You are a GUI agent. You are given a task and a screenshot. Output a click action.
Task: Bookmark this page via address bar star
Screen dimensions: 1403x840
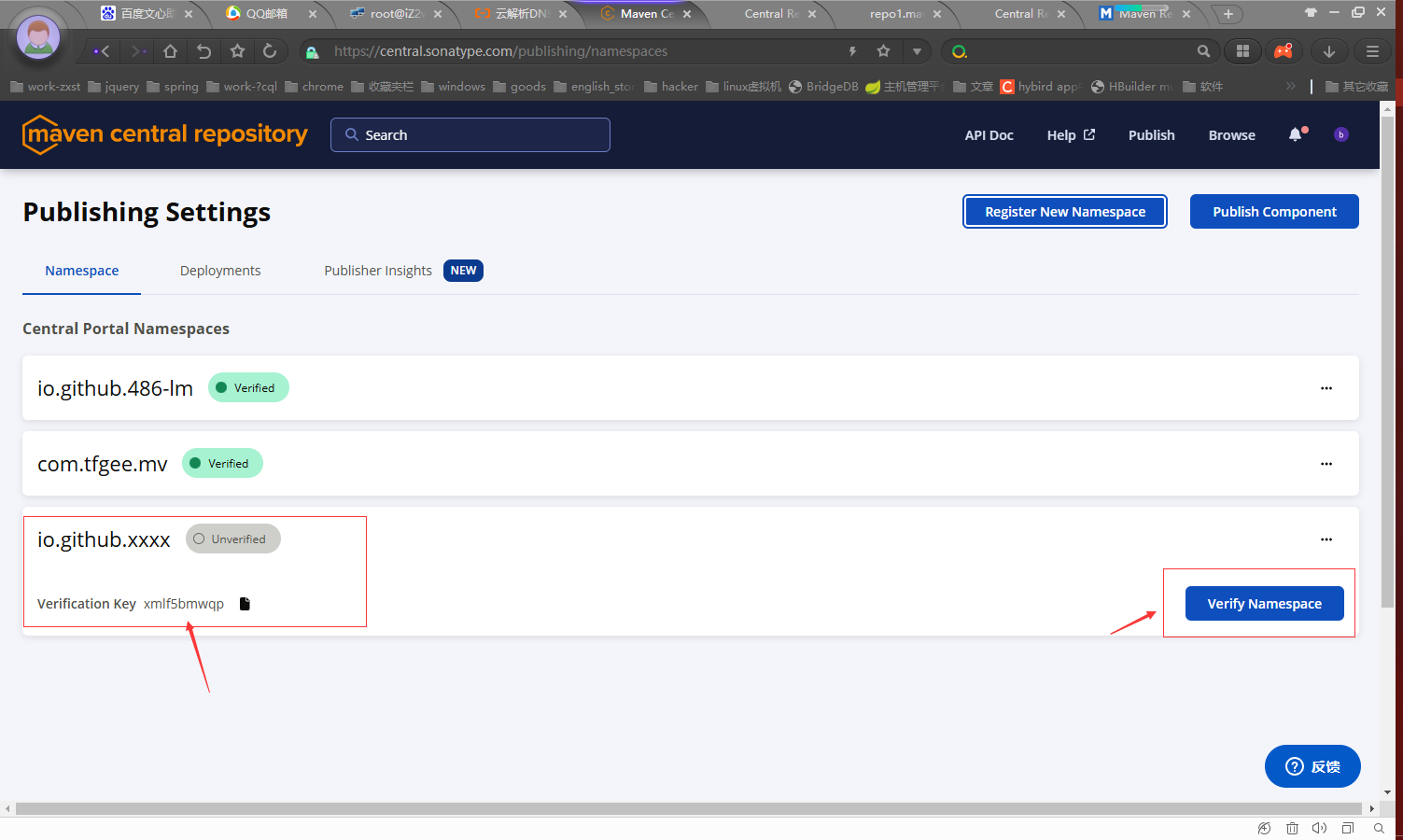(x=883, y=51)
